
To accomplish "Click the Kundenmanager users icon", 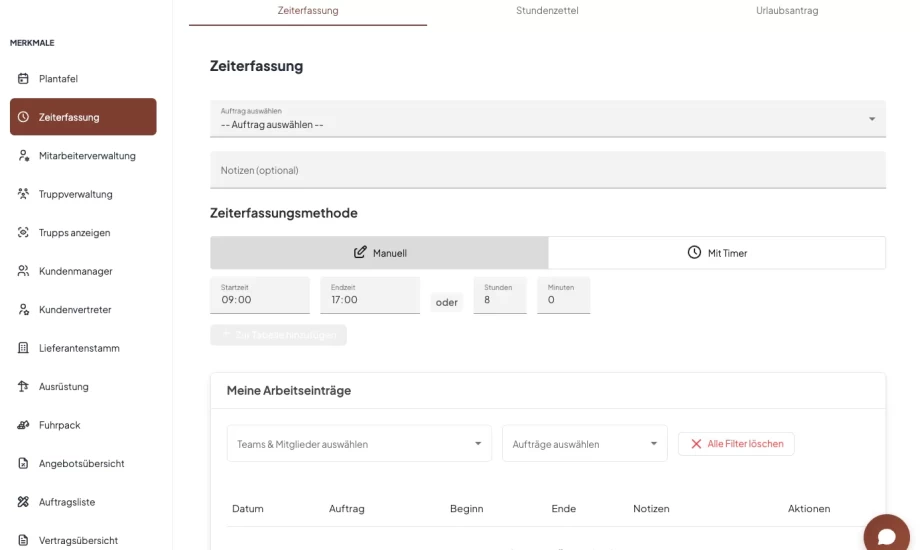I will pyautogui.click(x=23, y=271).
